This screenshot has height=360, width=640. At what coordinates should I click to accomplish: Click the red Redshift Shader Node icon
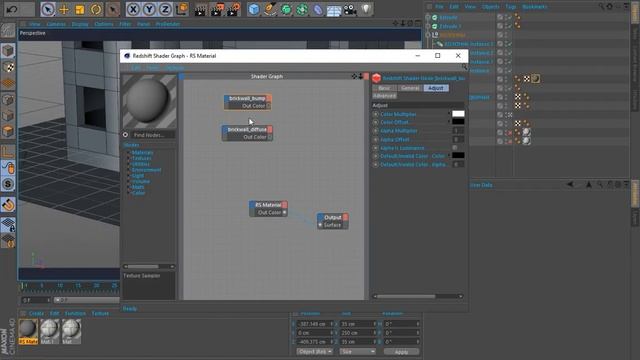(376, 78)
